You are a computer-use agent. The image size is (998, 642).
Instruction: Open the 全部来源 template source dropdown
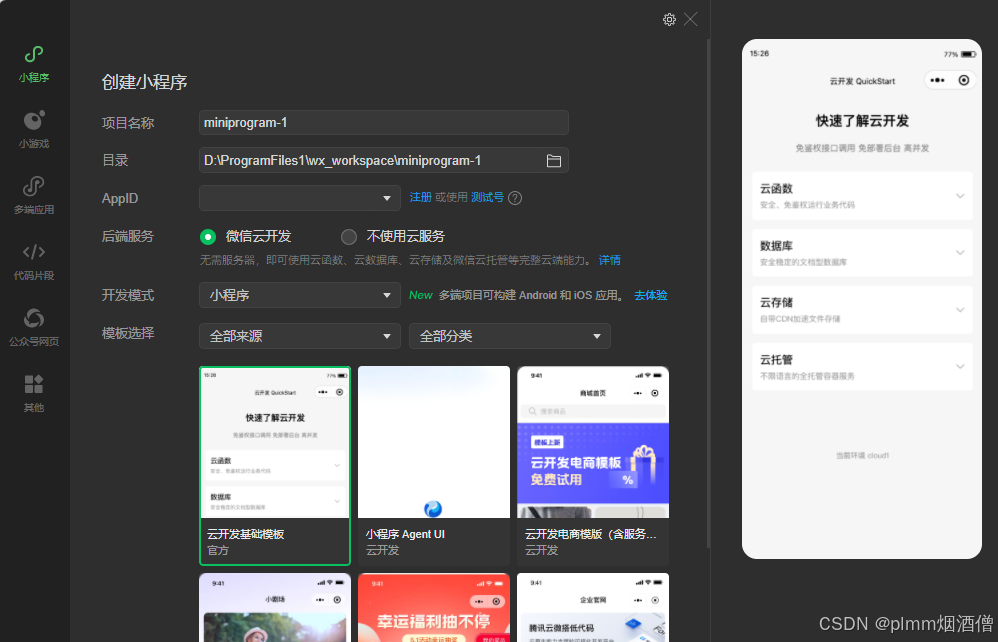point(300,336)
